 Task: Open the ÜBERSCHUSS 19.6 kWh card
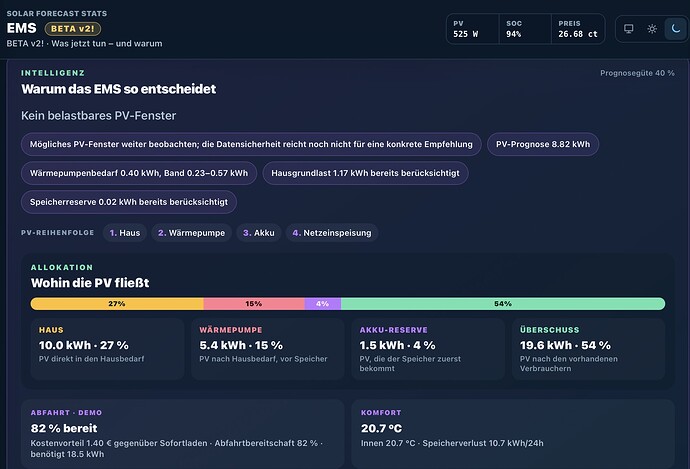coord(588,349)
